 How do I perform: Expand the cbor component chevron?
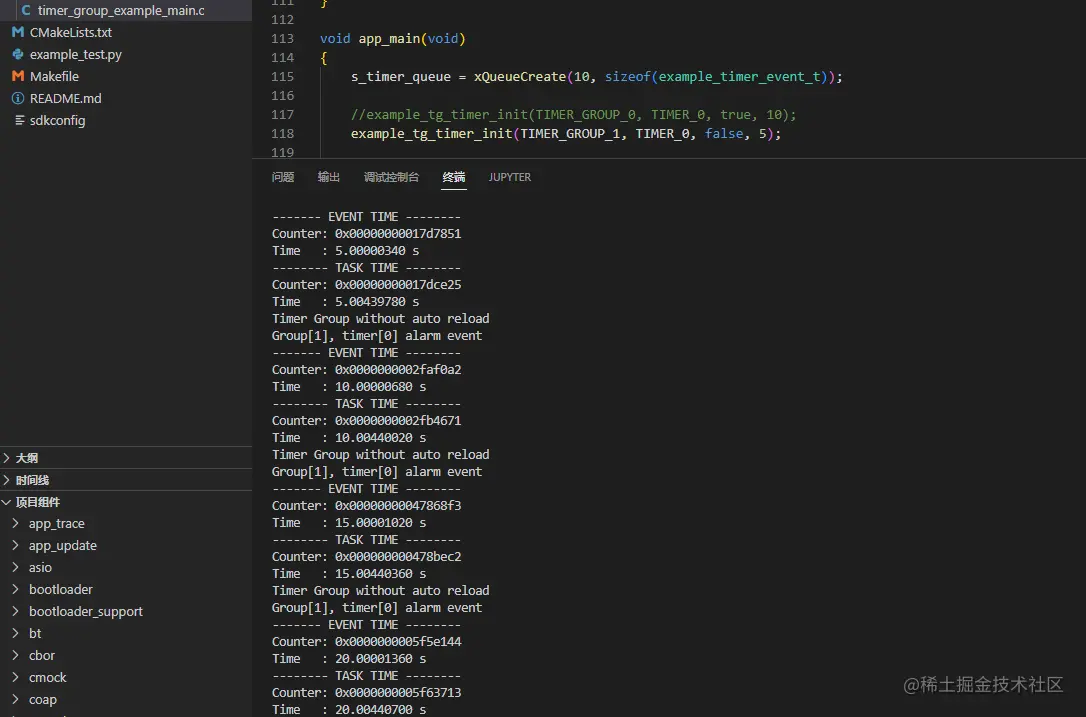tap(15, 655)
